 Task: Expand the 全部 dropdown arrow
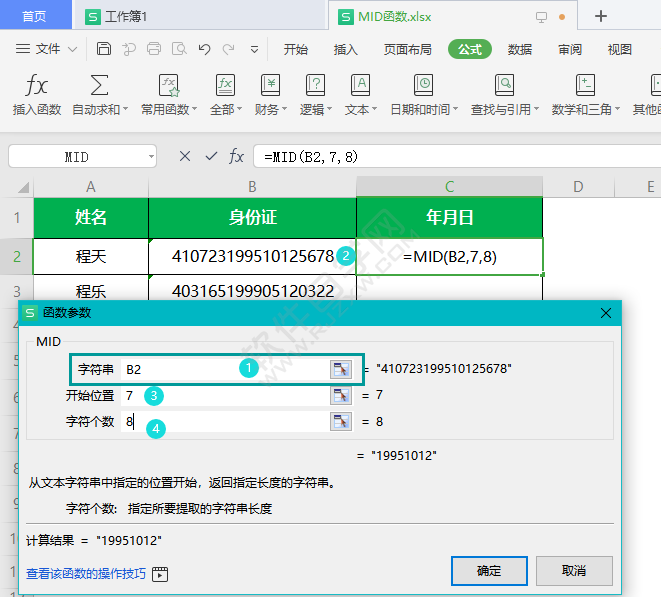tap(239, 109)
